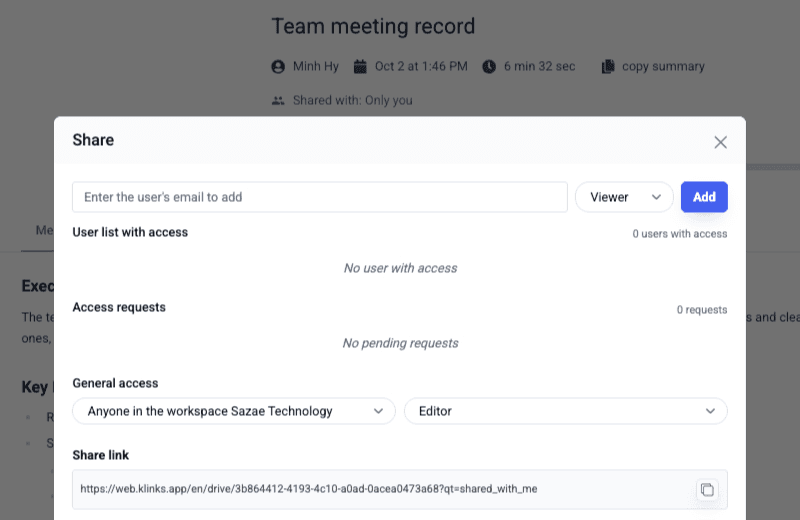Copy the share link with the copy icon
Viewport: 800px width, 520px height.
pyautogui.click(x=707, y=489)
